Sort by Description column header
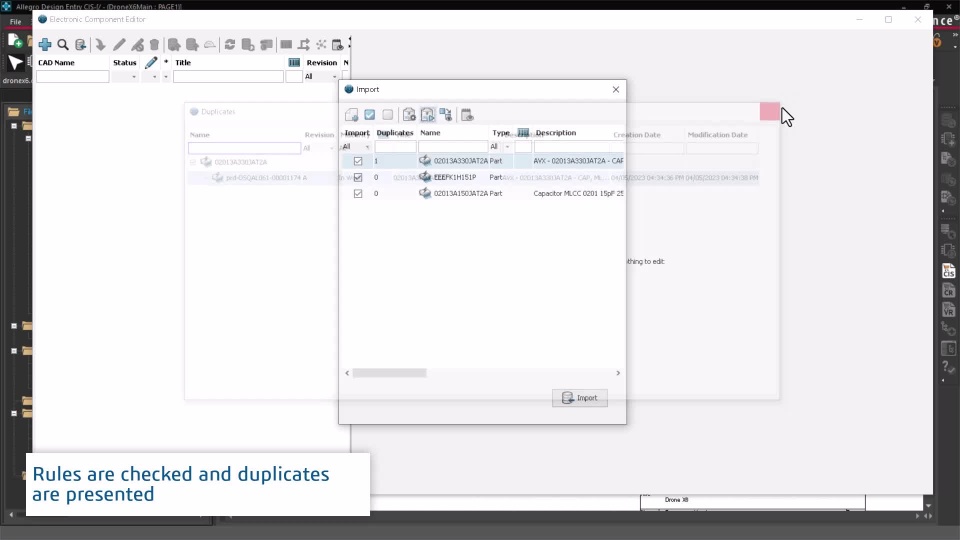The width and height of the screenshot is (960, 540). coord(556,132)
